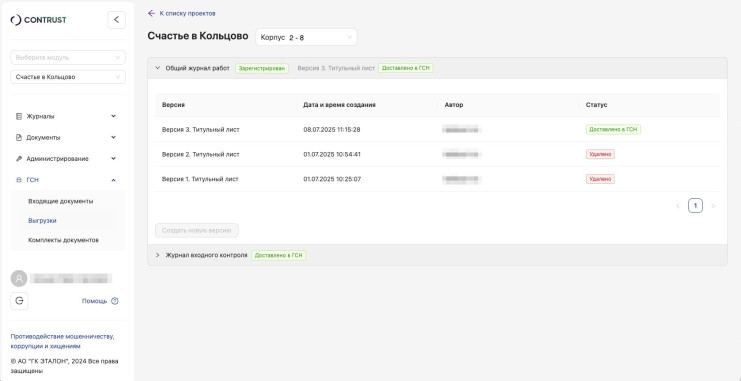Open the Счастье в Кольцово project dropdown

pyautogui.click(x=68, y=77)
